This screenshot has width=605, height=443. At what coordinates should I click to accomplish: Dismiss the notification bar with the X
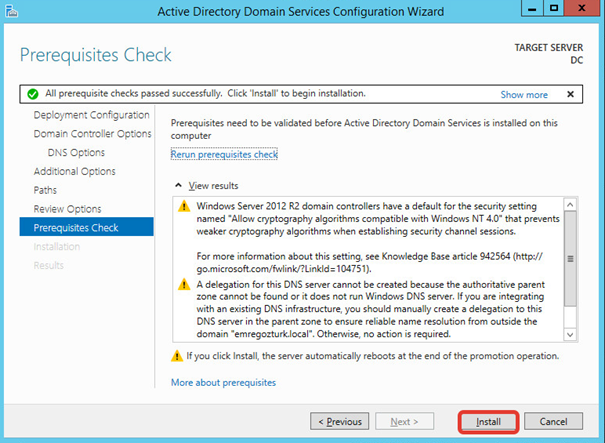tap(570, 94)
